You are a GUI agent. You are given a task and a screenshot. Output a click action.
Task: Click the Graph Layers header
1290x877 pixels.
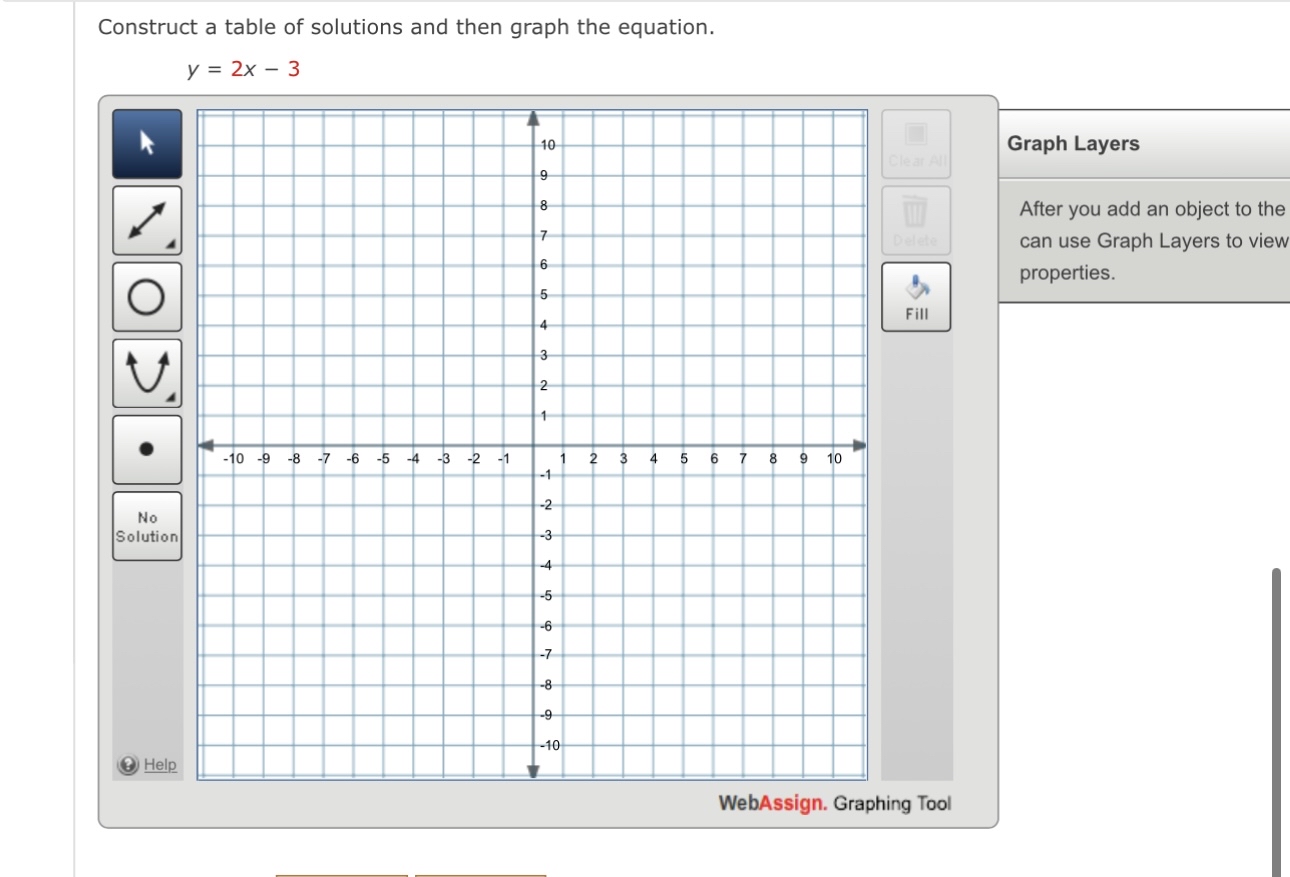click(1074, 143)
